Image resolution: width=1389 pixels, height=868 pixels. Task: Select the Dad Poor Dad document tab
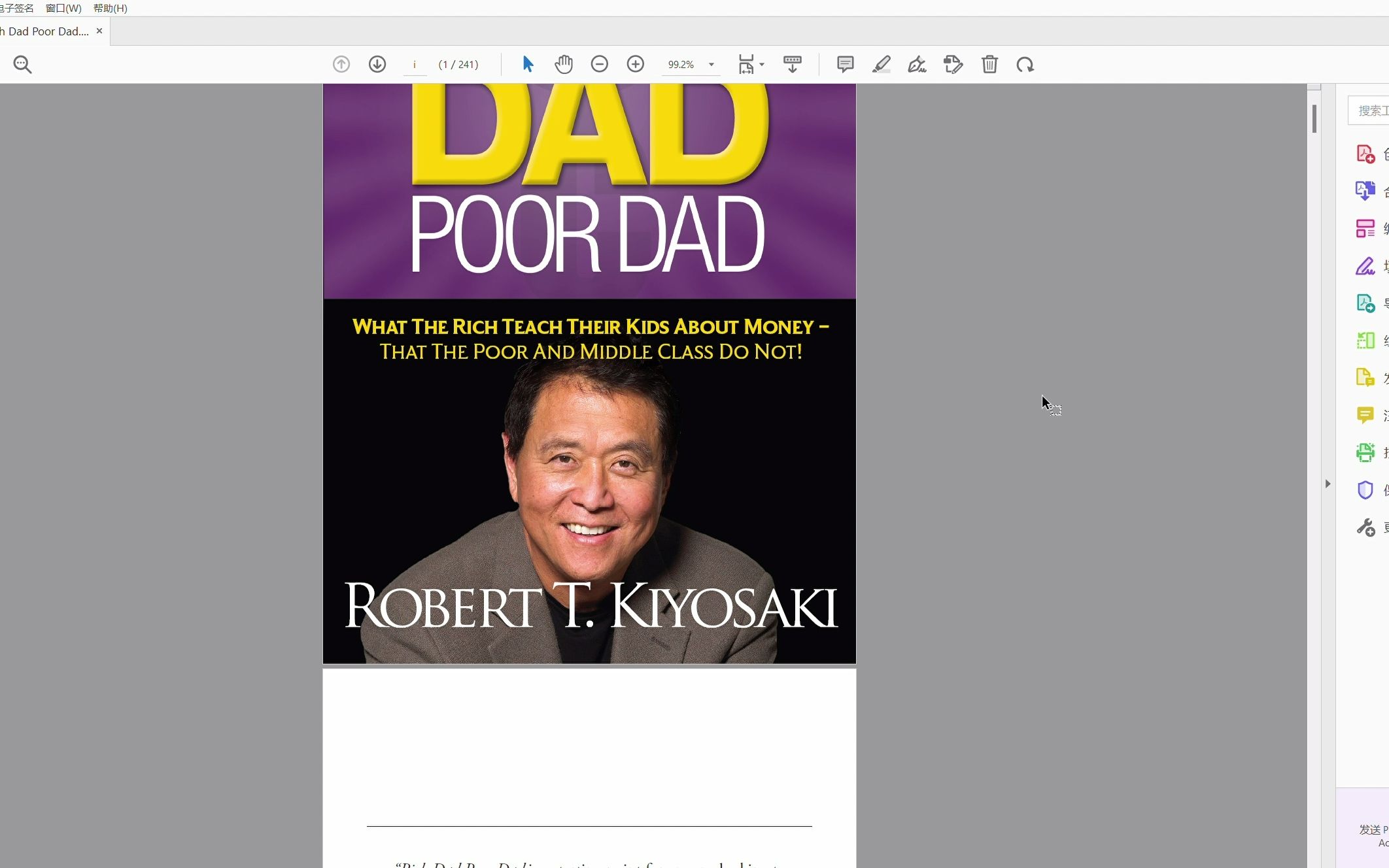pos(44,31)
